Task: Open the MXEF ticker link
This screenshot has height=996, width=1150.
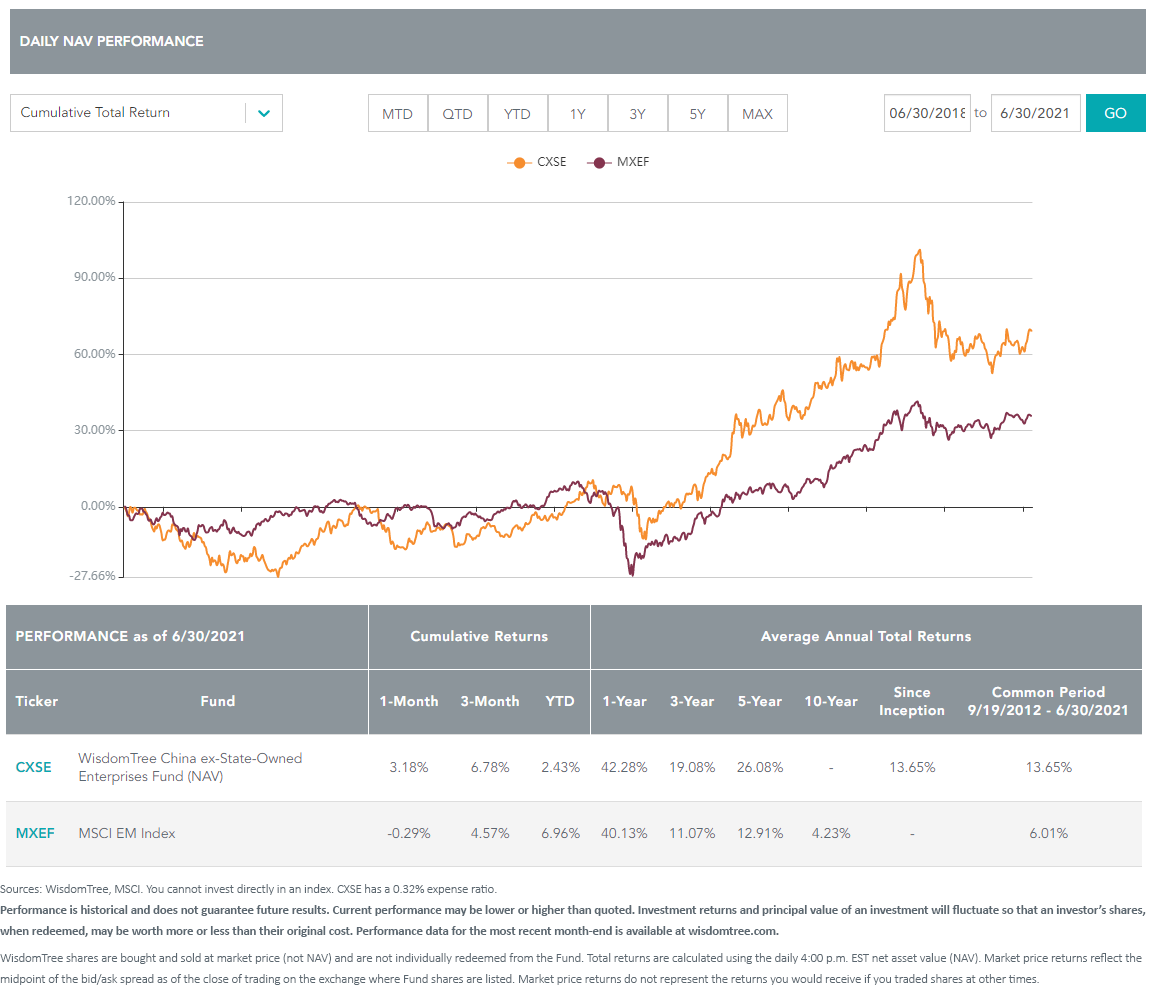Action: (x=35, y=833)
